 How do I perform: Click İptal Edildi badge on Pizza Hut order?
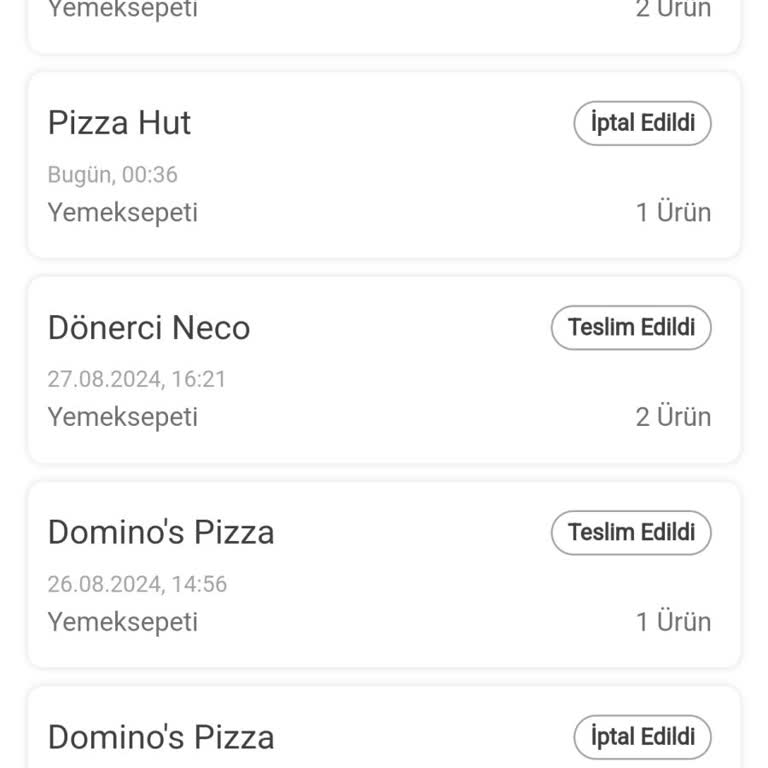pos(642,123)
